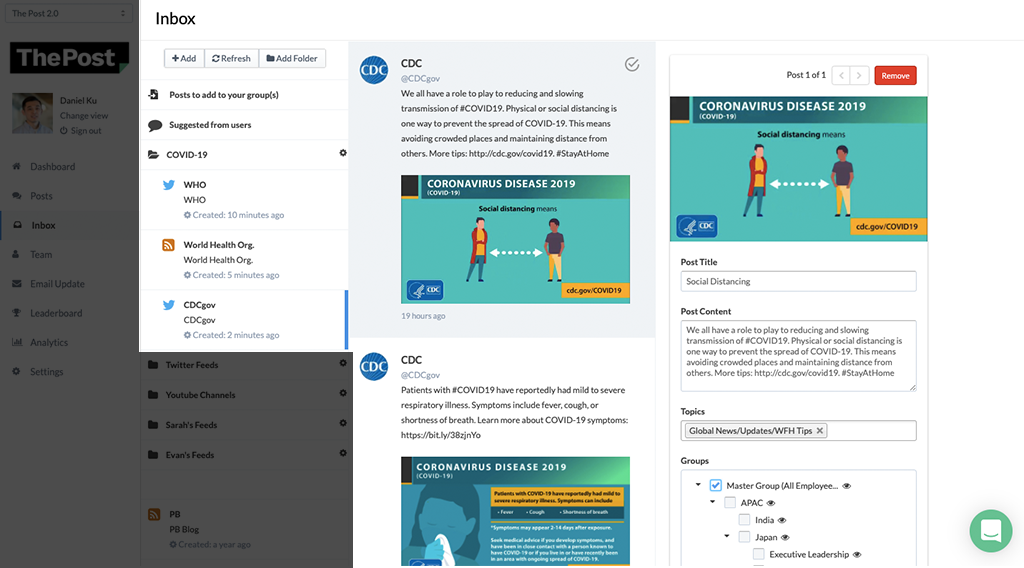Check the APAC group checkbox
This screenshot has height=568, width=1024.
(730, 503)
